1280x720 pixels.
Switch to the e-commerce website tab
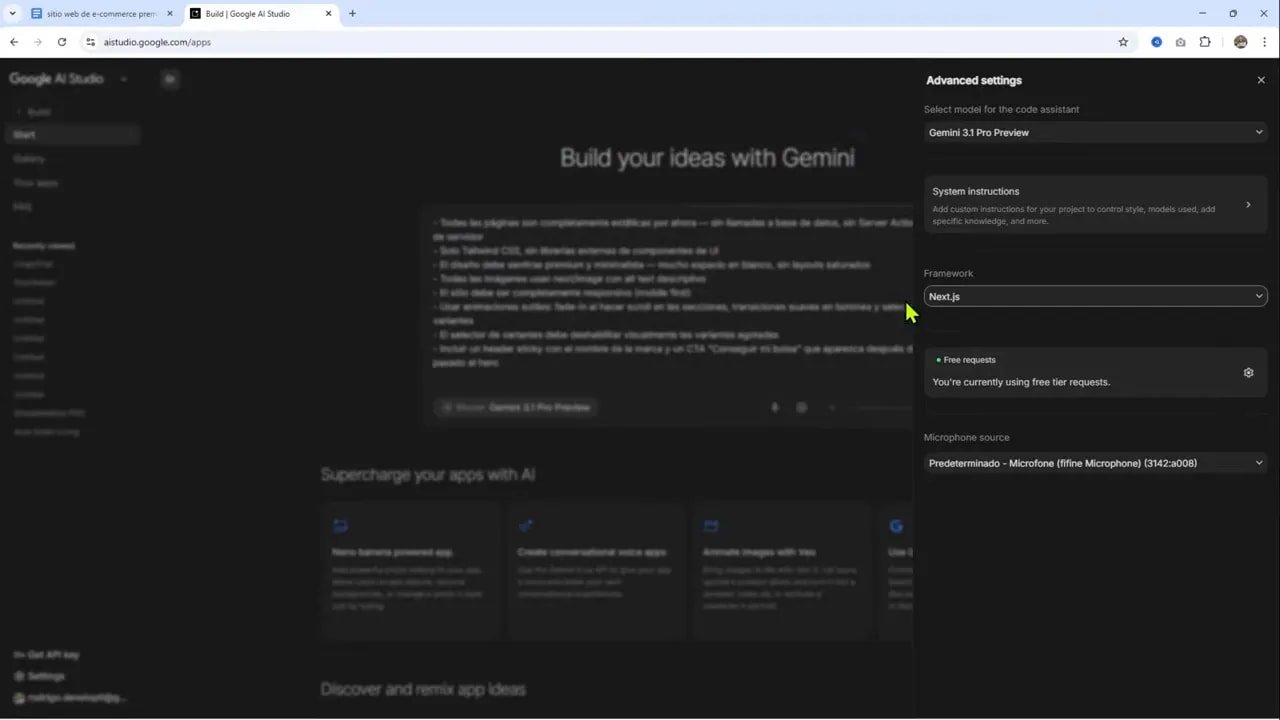(100, 14)
